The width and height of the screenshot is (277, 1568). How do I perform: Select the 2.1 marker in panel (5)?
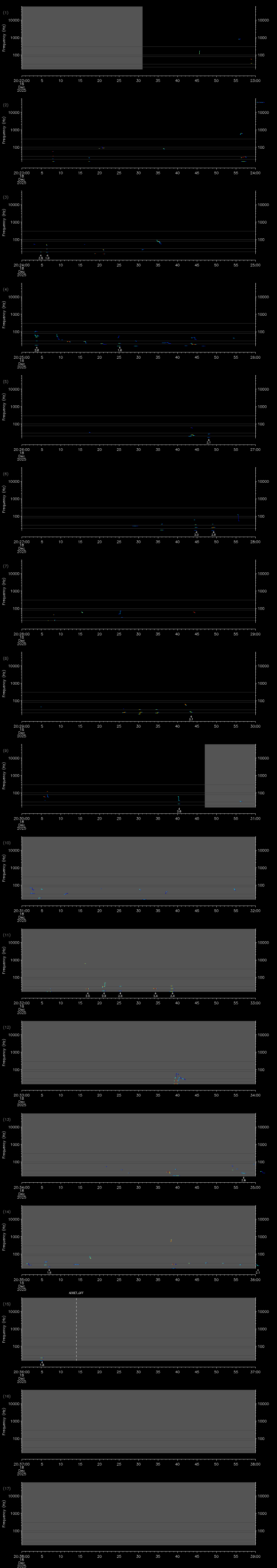point(208,442)
